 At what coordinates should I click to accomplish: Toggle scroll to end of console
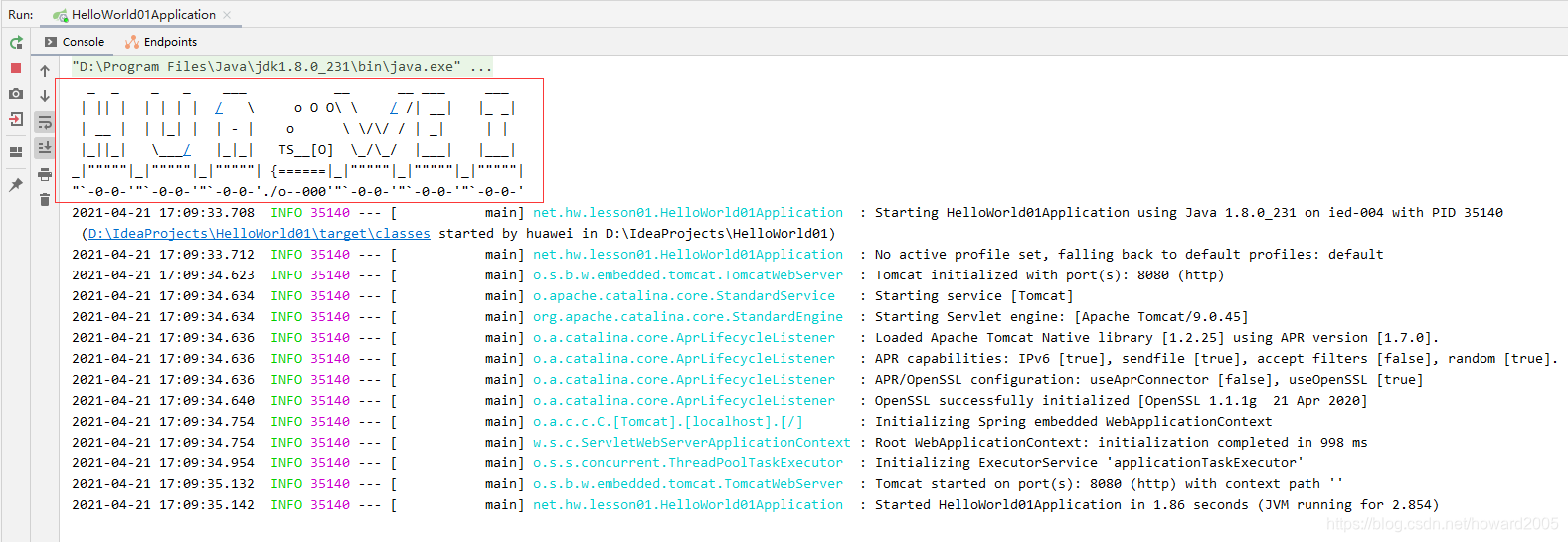point(45,147)
